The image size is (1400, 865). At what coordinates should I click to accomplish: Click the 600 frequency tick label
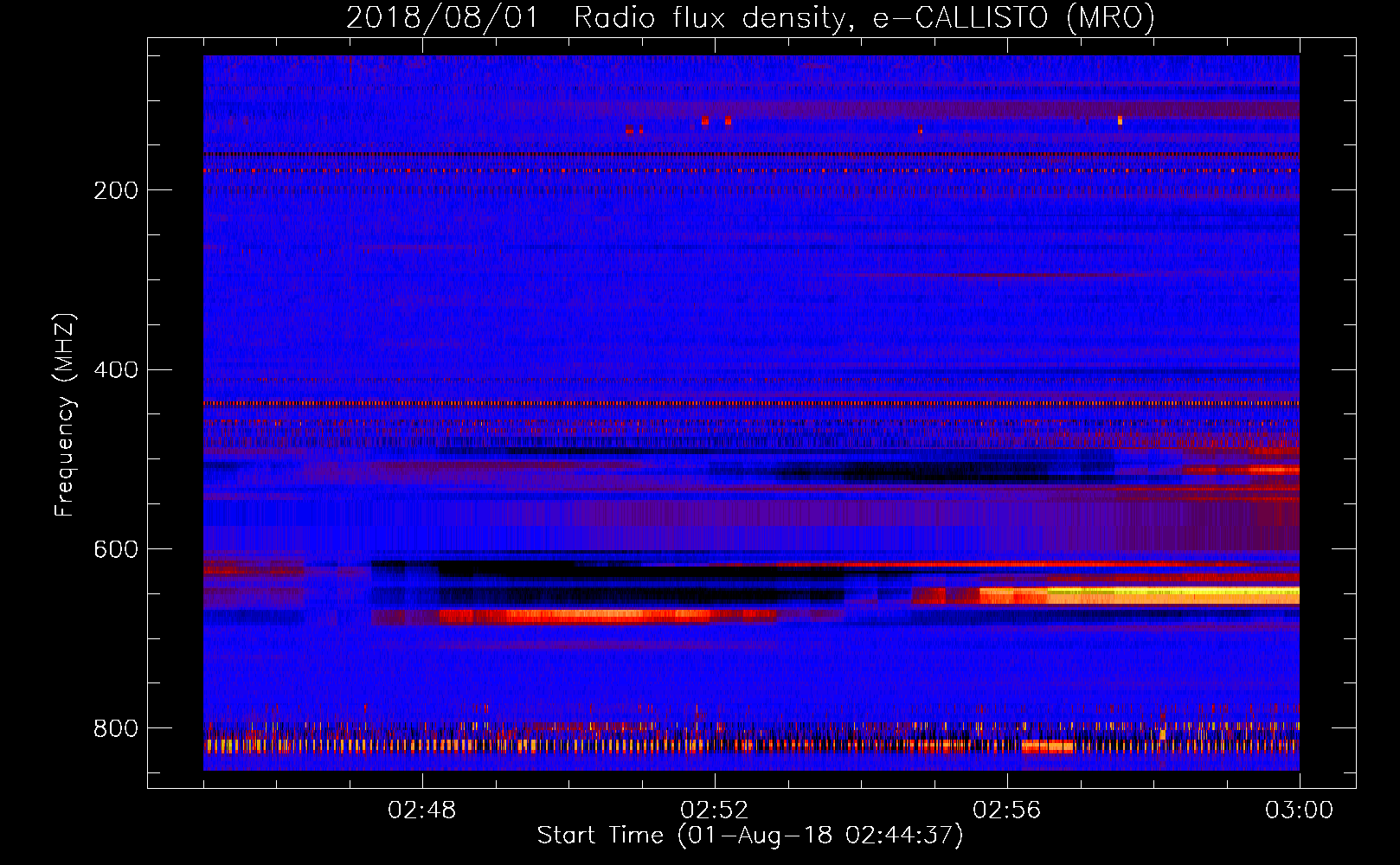click(x=116, y=550)
